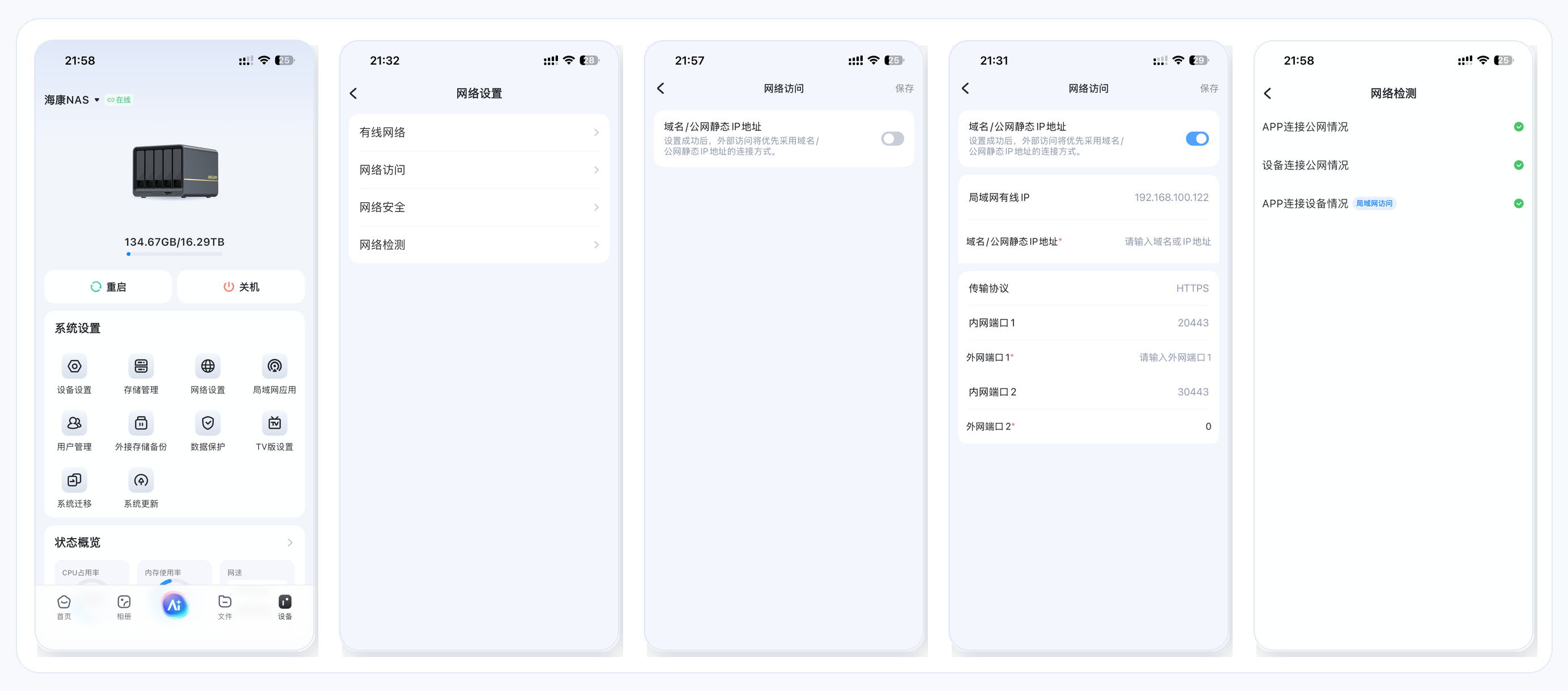Go back from 网络访问 screen at 21:57
1568x691 pixels.
tap(661, 88)
